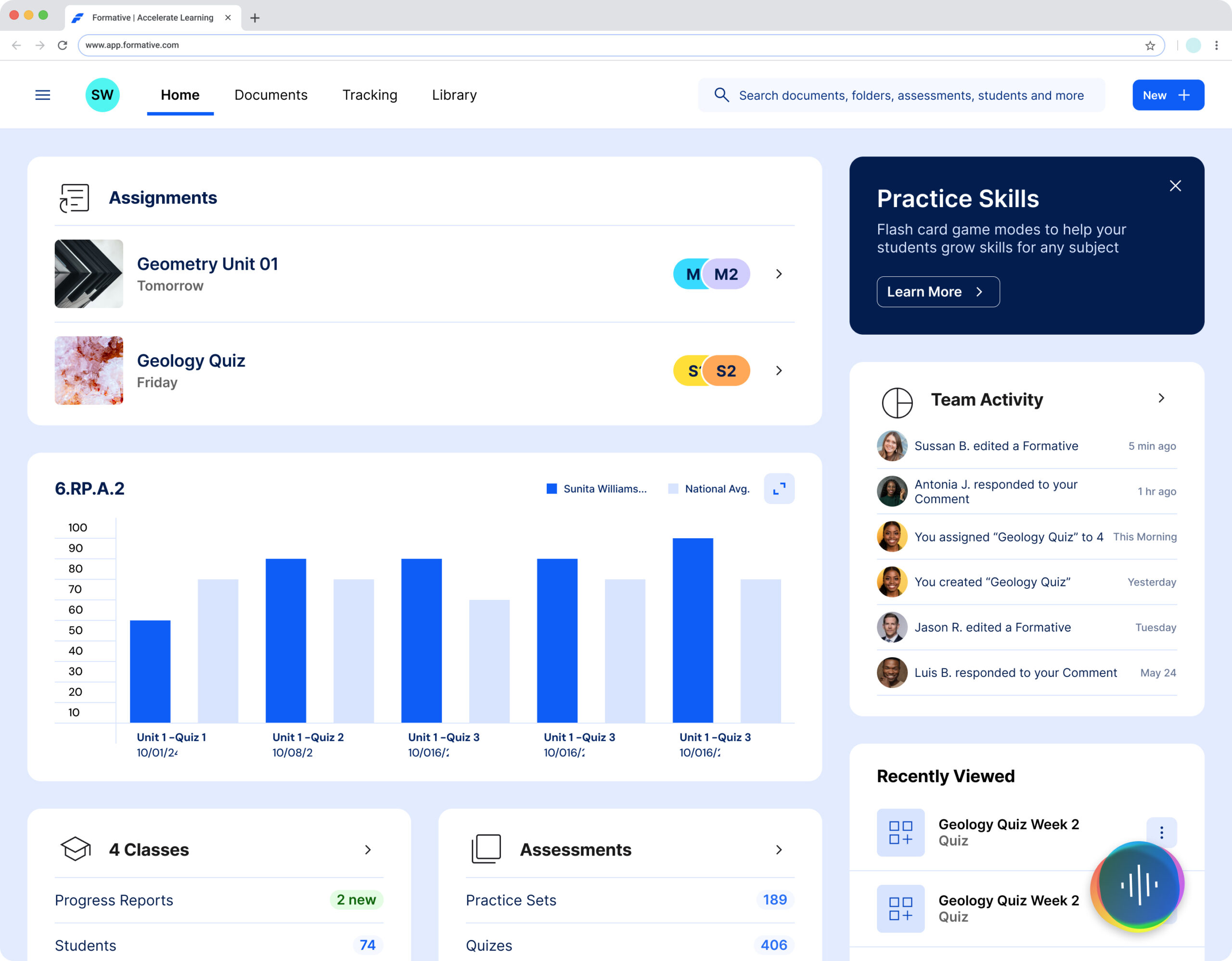Click the SW profile avatar

(x=103, y=95)
